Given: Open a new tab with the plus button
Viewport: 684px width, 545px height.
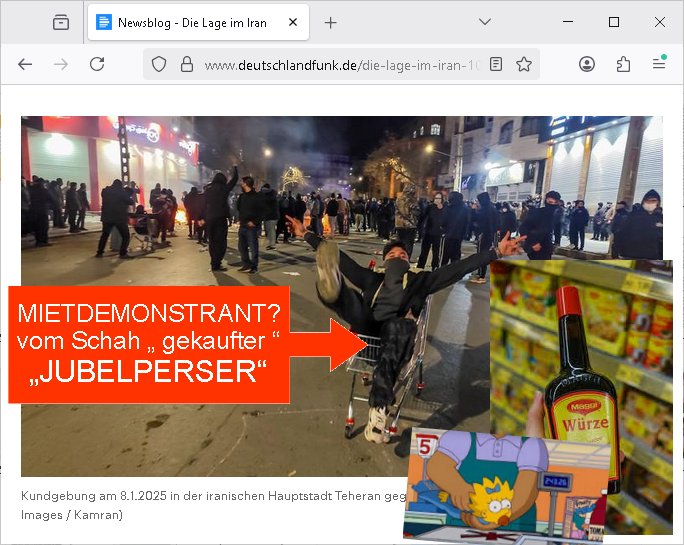Looking at the screenshot, I should (331, 22).
